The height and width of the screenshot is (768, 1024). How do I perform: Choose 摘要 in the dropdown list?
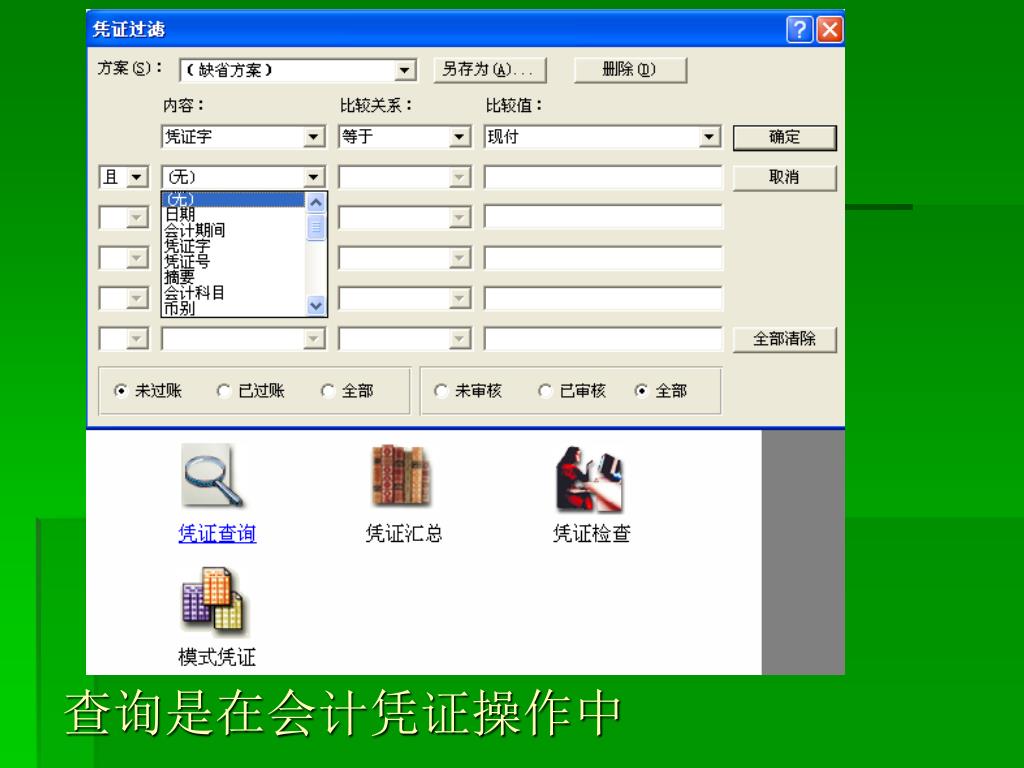[x=233, y=277]
